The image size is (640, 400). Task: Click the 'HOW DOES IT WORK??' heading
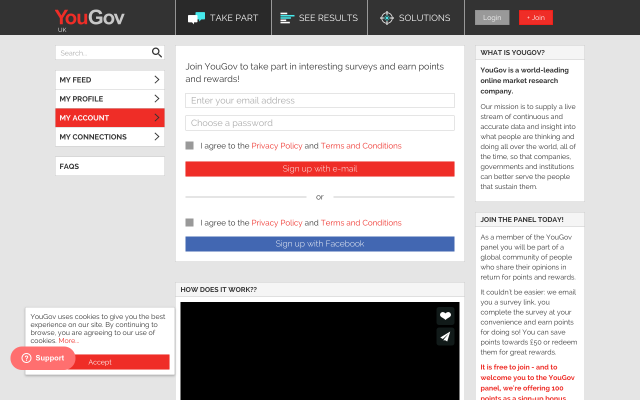(218, 289)
